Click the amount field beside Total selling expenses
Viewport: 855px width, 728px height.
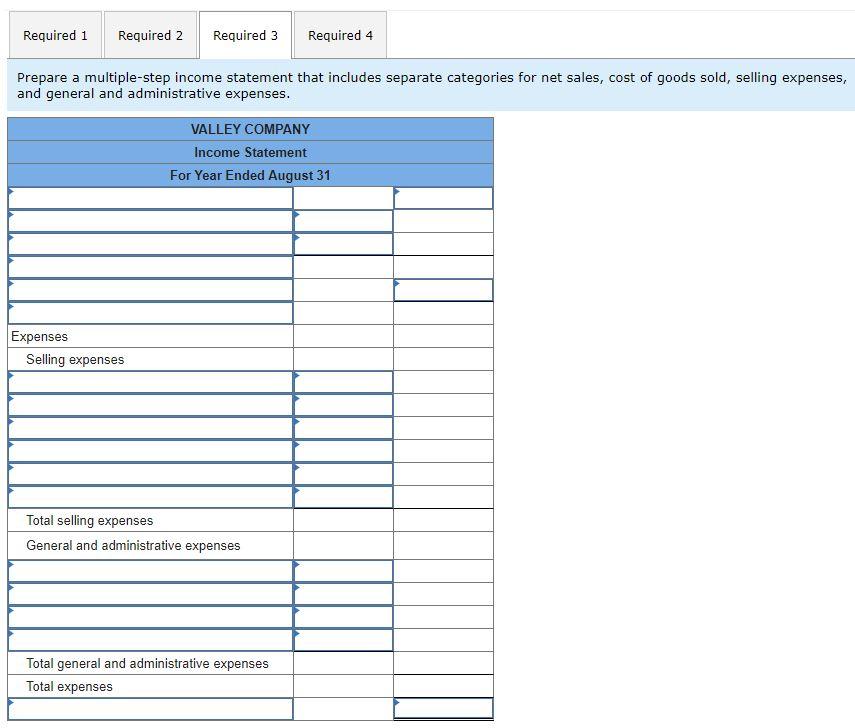(342, 520)
